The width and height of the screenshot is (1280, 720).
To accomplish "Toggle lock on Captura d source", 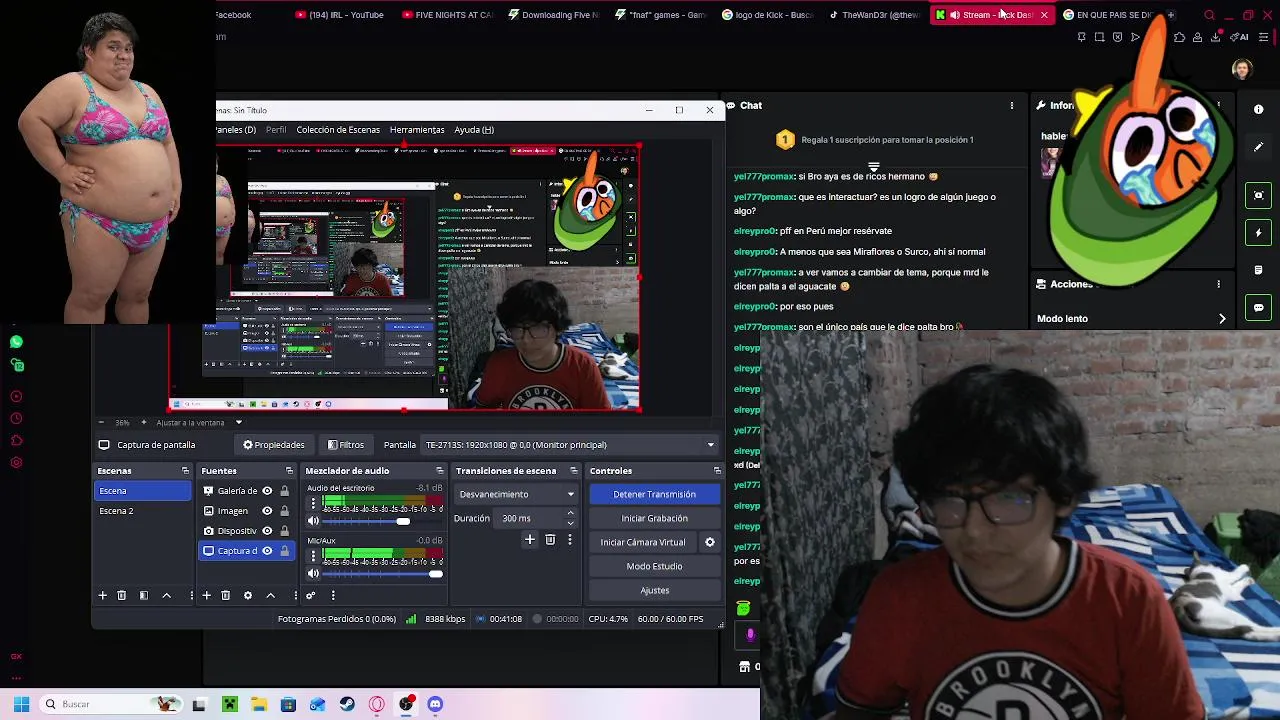I will [x=284, y=551].
